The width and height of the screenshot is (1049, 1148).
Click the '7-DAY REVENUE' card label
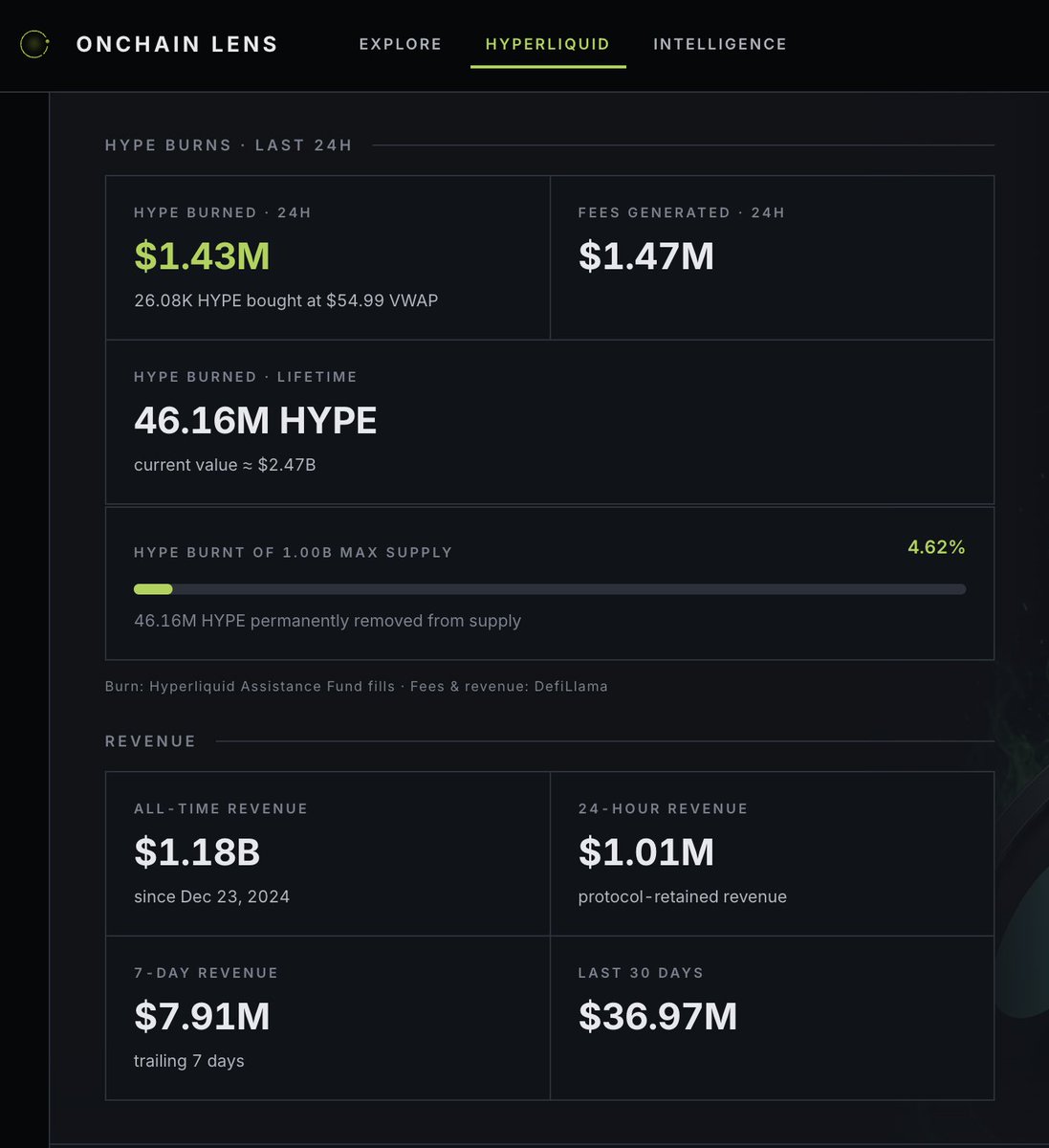pyautogui.click(x=207, y=973)
